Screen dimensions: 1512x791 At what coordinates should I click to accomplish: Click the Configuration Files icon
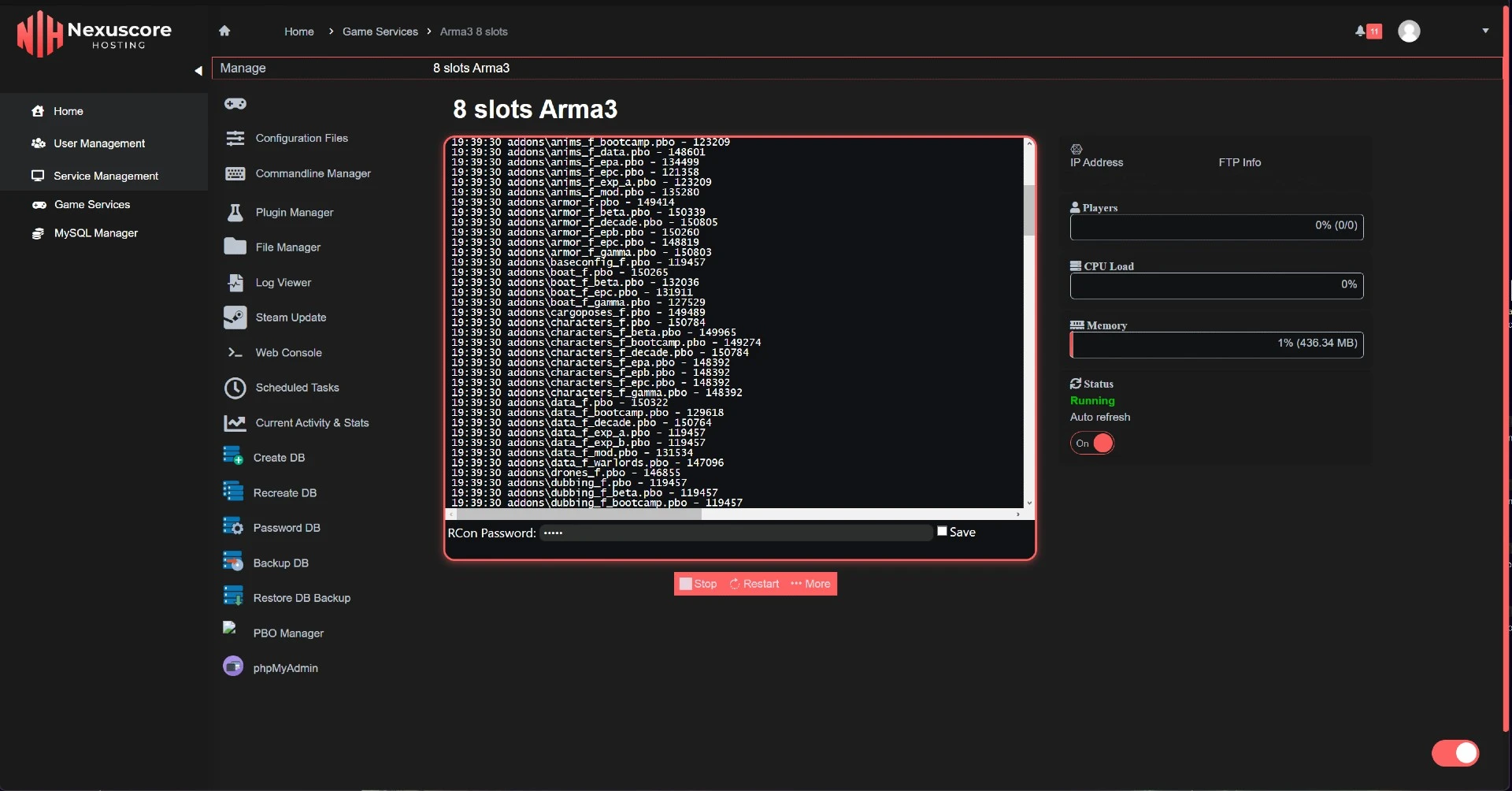tap(235, 138)
